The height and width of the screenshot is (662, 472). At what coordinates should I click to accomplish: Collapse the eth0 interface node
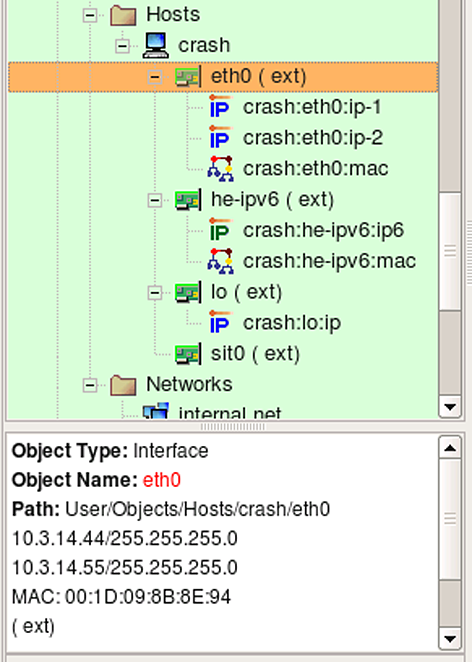click(155, 77)
